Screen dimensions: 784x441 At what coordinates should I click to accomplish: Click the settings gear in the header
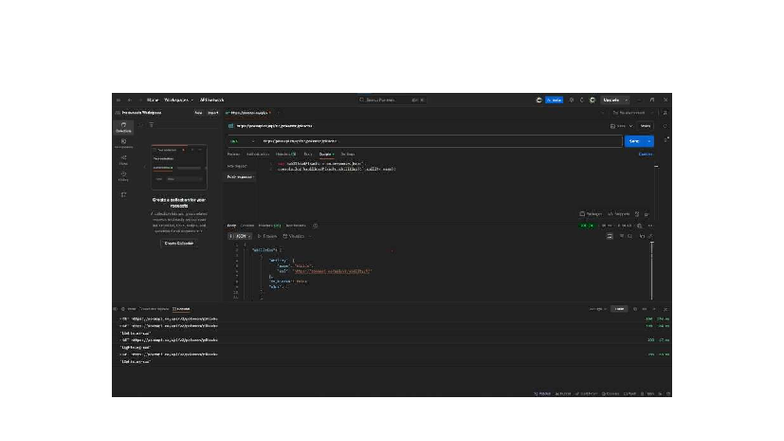point(572,100)
